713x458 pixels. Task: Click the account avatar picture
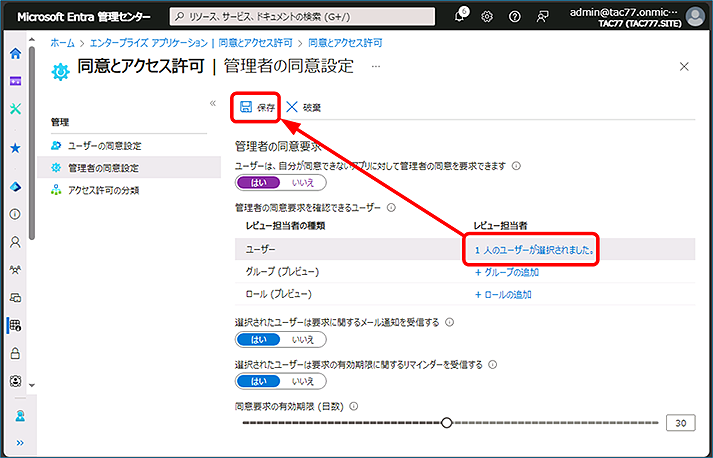[695, 17]
